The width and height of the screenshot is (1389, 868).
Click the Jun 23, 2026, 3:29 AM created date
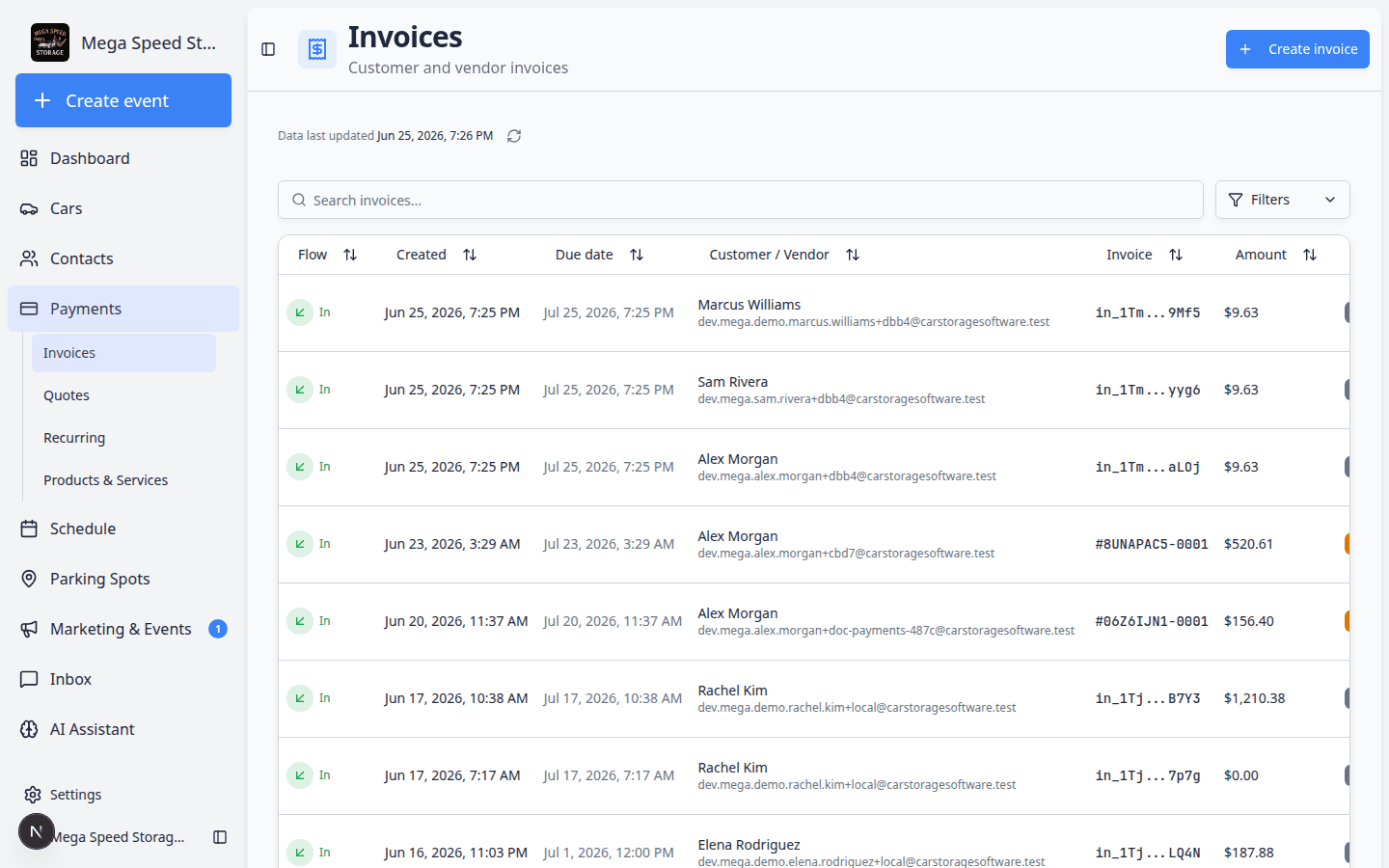point(452,544)
